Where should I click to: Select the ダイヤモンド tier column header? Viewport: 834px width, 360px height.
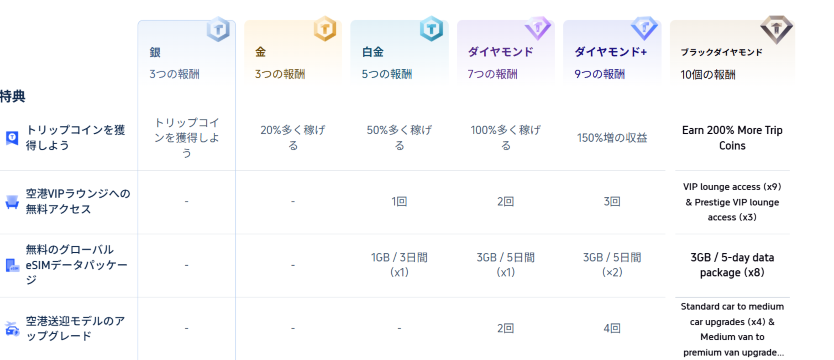point(505,52)
